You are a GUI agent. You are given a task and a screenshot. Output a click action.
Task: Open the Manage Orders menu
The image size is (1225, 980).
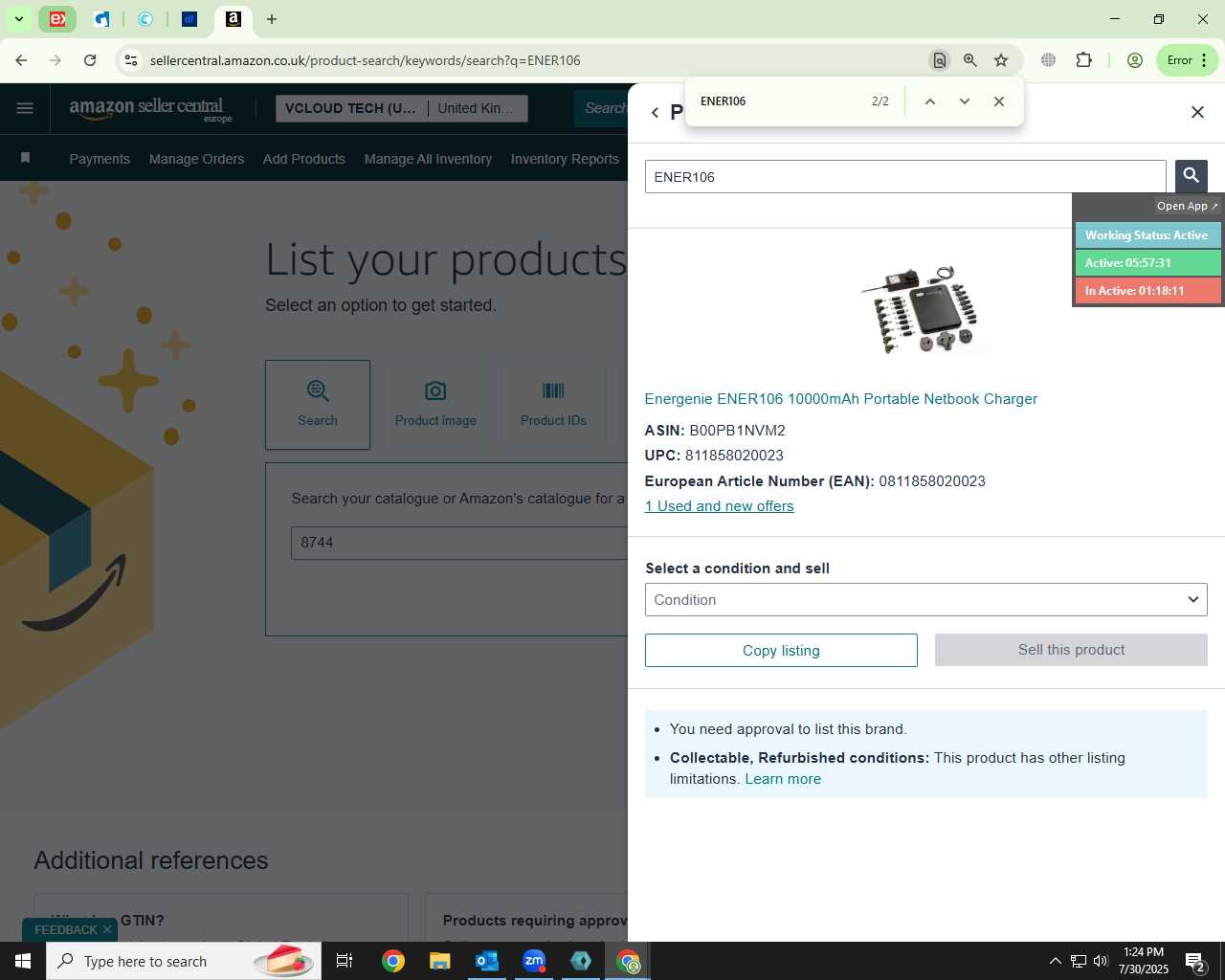pyautogui.click(x=196, y=159)
